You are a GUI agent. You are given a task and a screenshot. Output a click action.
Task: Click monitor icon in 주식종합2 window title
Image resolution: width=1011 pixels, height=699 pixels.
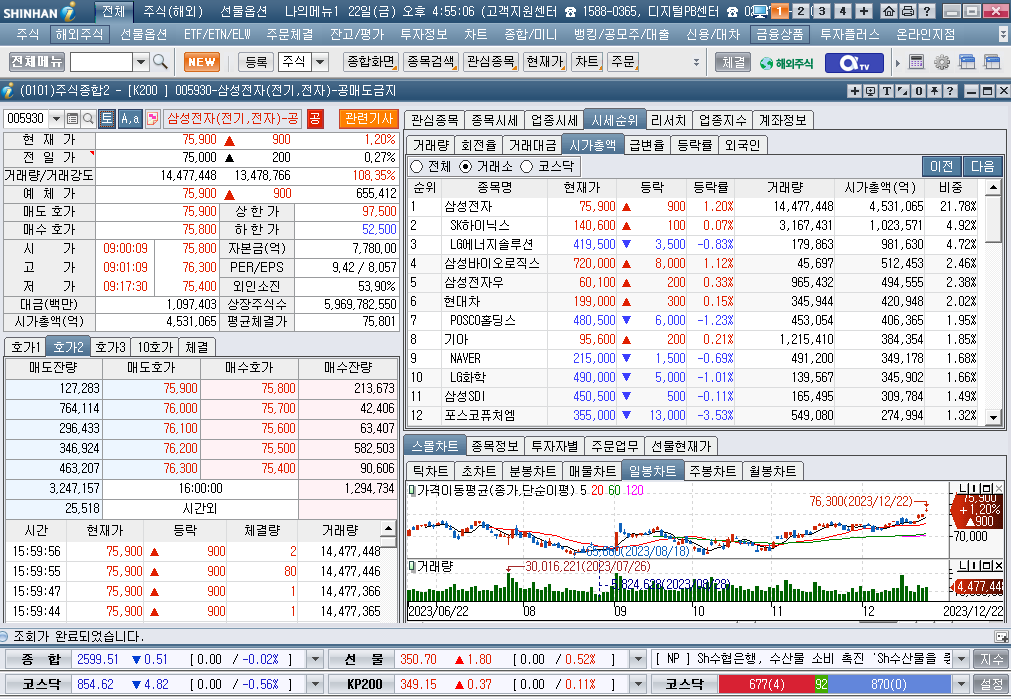click(x=870, y=91)
